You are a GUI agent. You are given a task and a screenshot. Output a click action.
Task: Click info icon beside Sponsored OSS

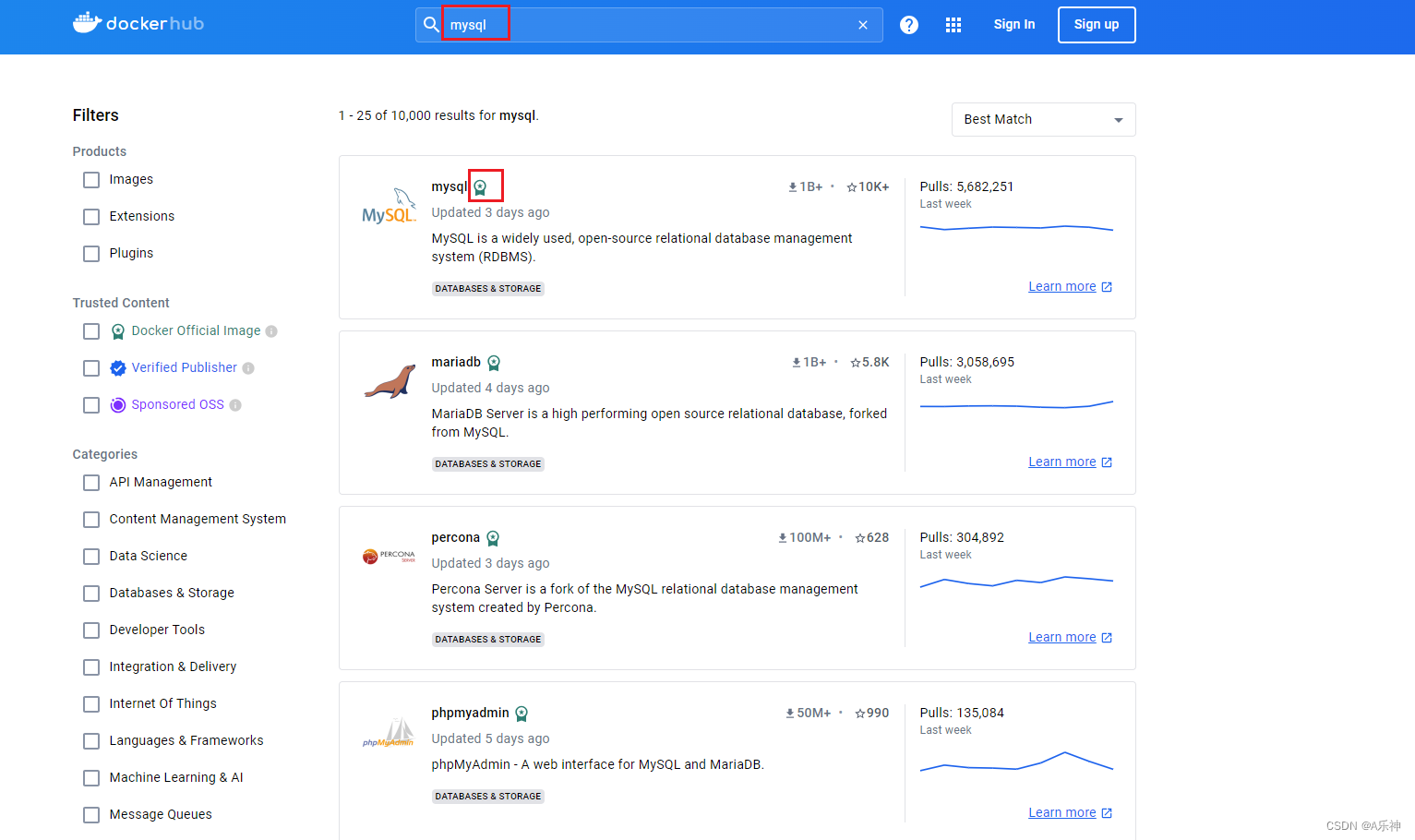click(x=235, y=405)
